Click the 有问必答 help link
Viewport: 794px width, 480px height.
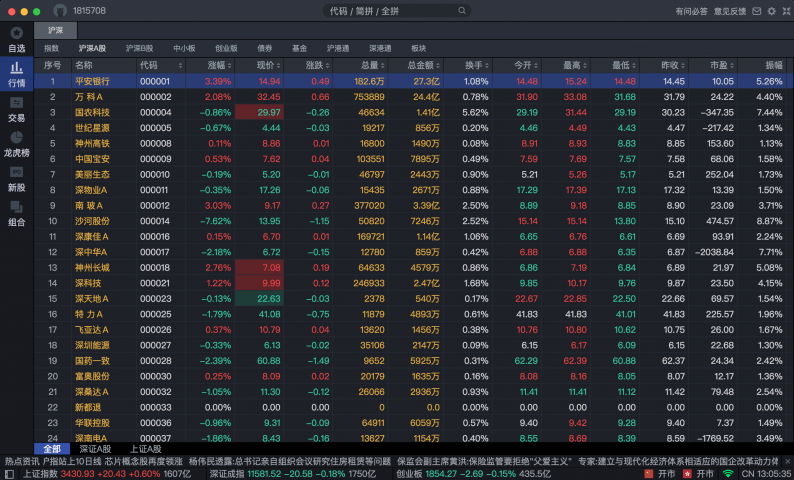pos(691,11)
